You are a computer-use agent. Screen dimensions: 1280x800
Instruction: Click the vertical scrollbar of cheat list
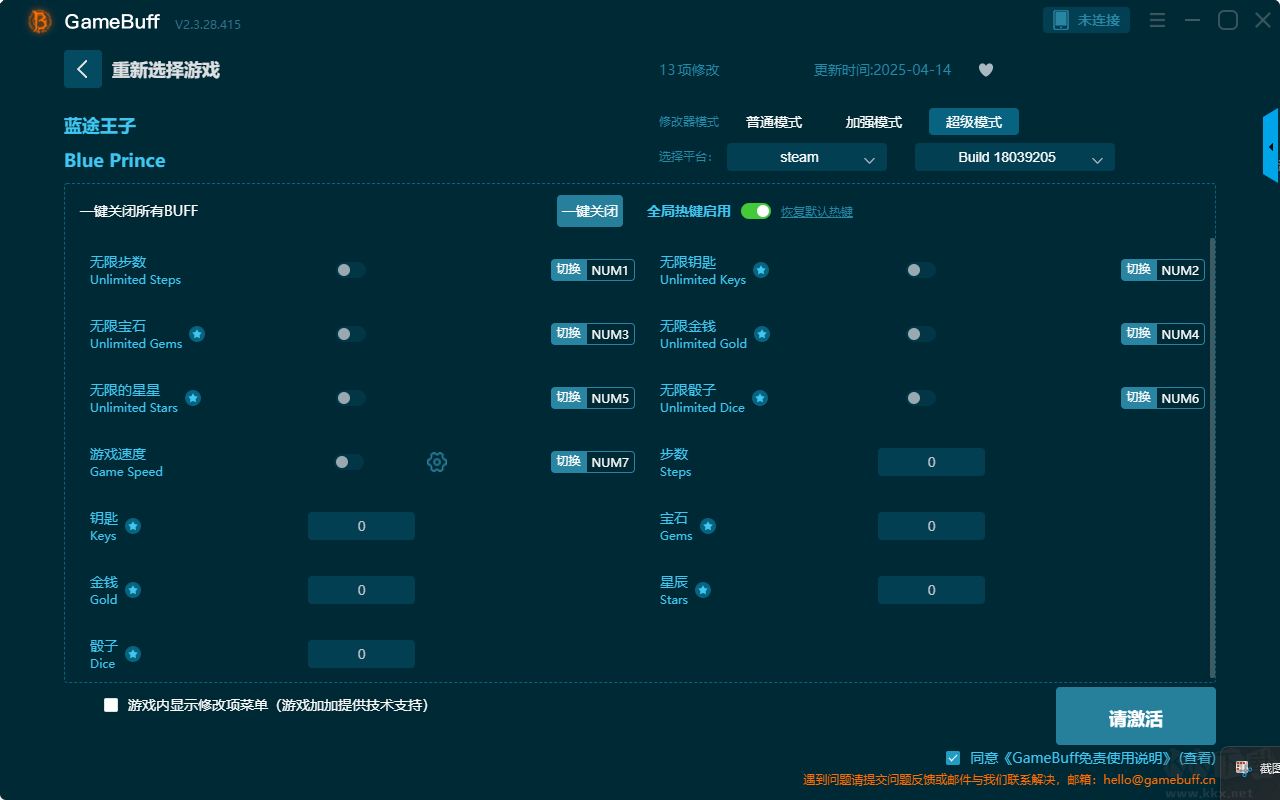tap(1213, 458)
